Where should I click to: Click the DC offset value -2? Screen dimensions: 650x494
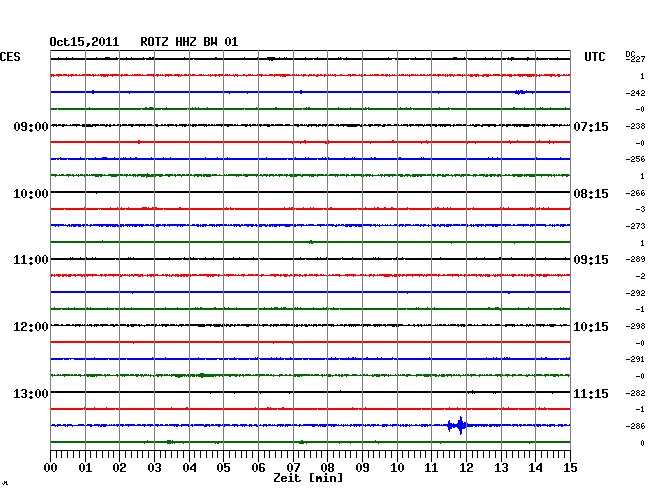point(640,276)
